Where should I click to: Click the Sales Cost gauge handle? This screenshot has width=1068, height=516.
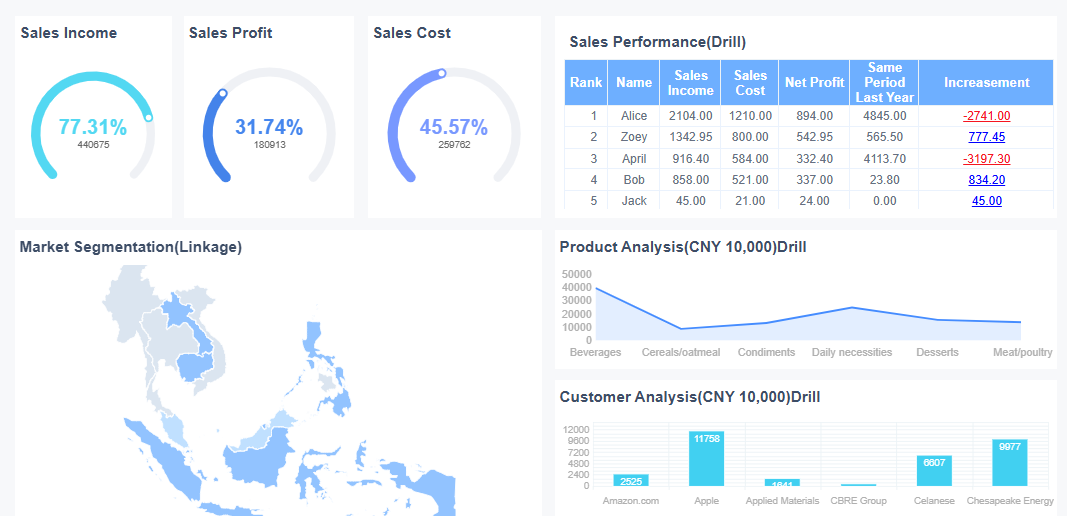(x=441, y=73)
